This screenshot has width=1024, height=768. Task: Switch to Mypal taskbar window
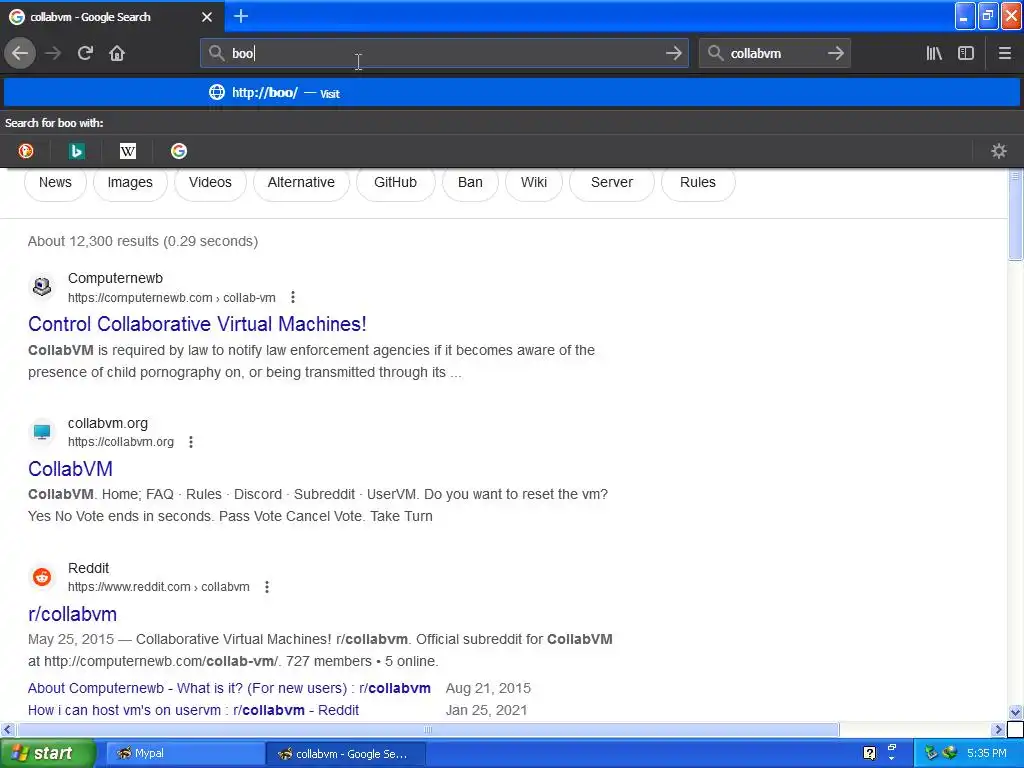click(x=185, y=754)
